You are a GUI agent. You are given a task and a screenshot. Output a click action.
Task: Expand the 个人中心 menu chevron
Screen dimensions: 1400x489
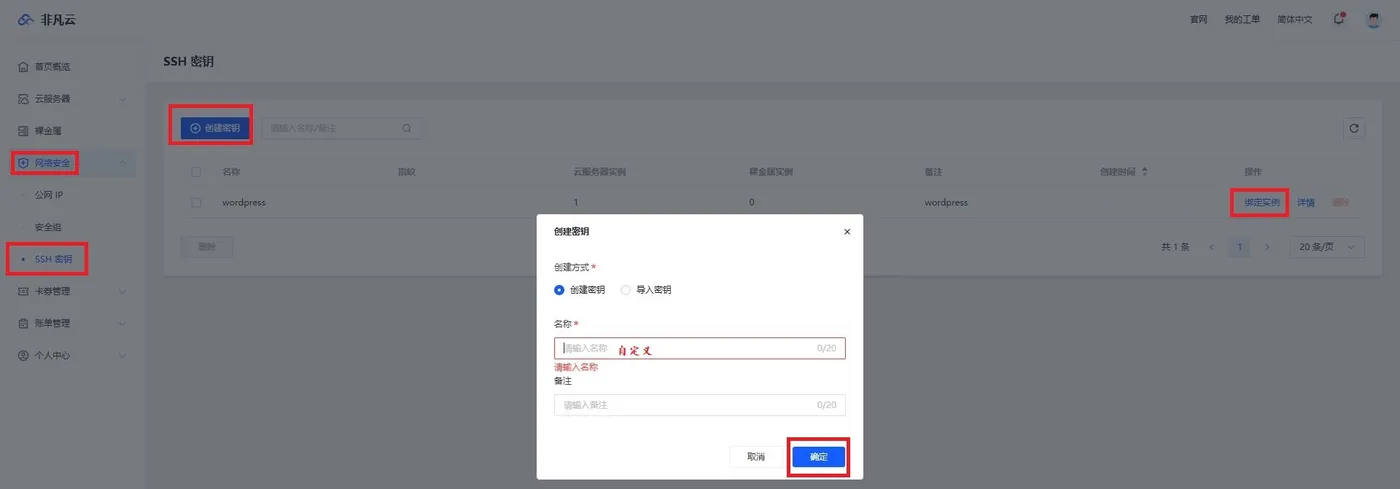point(123,355)
